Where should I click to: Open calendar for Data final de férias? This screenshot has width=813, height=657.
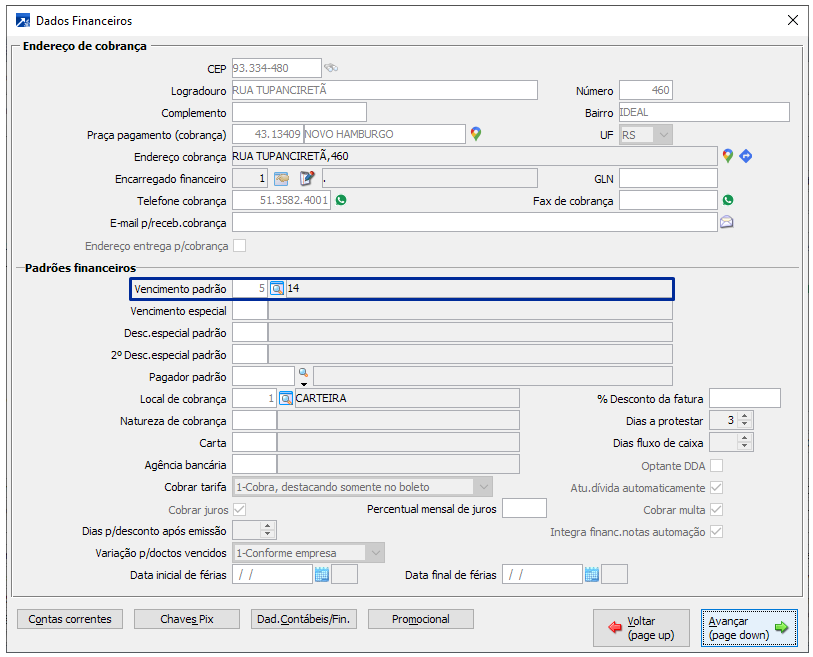(592, 574)
